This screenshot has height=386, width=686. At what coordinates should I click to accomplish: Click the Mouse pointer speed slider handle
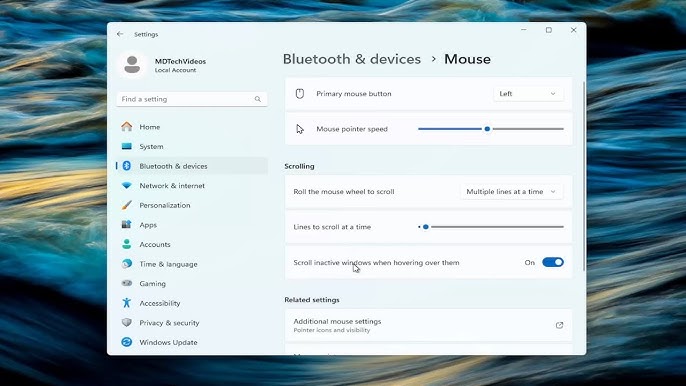(x=487, y=129)
